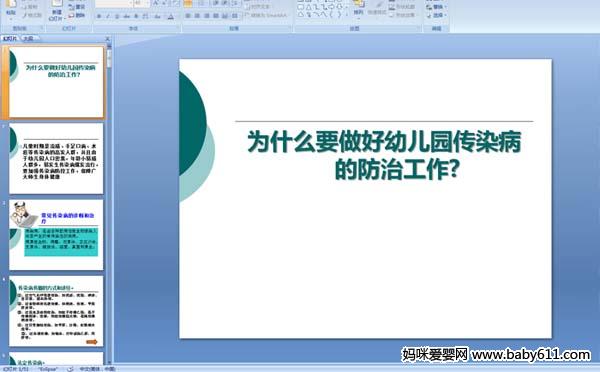The width and height of the screenshot is (600, 372).
Task: Close the slide thumbnail pane
Action: pos(108,38)
